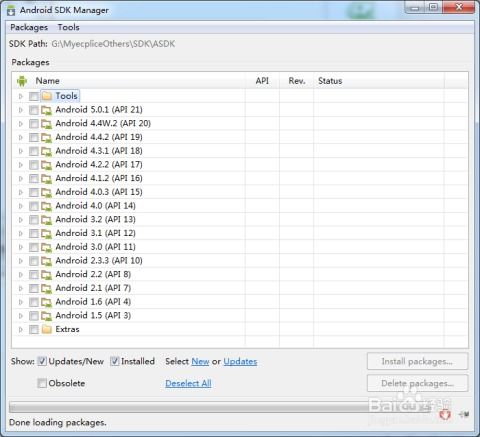The width and height of the screenshot is (480, 437).
Task: Expand the Extras tree node
Action: (21, 329)
